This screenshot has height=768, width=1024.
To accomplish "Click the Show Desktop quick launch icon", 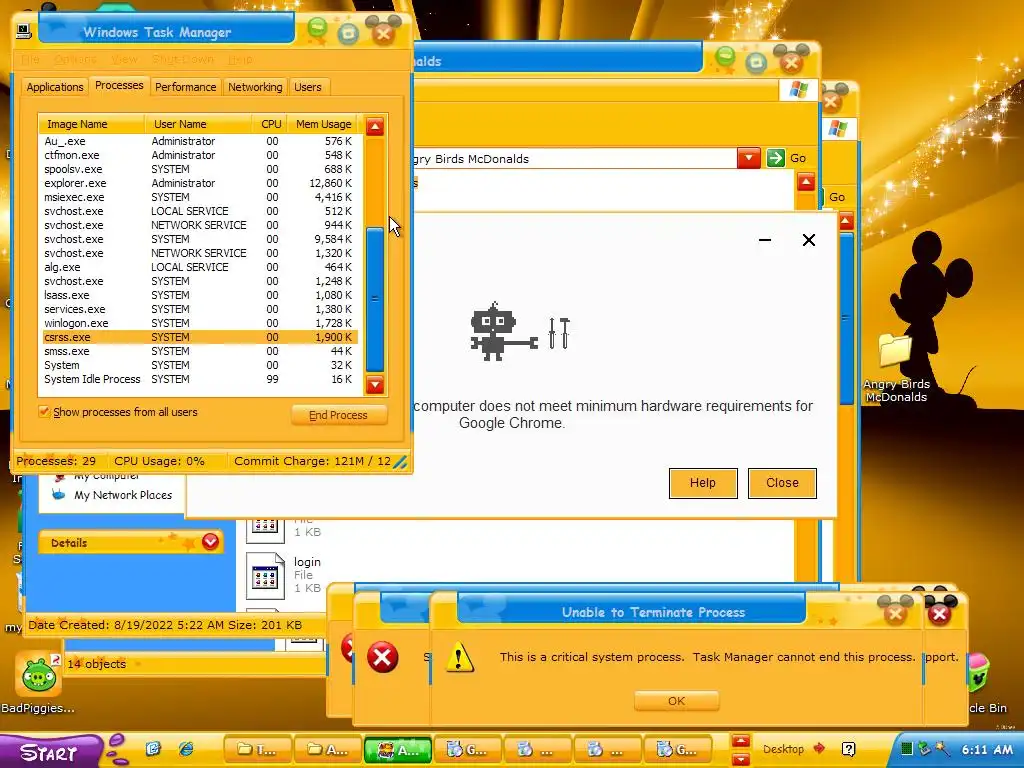I will (153, 749).
